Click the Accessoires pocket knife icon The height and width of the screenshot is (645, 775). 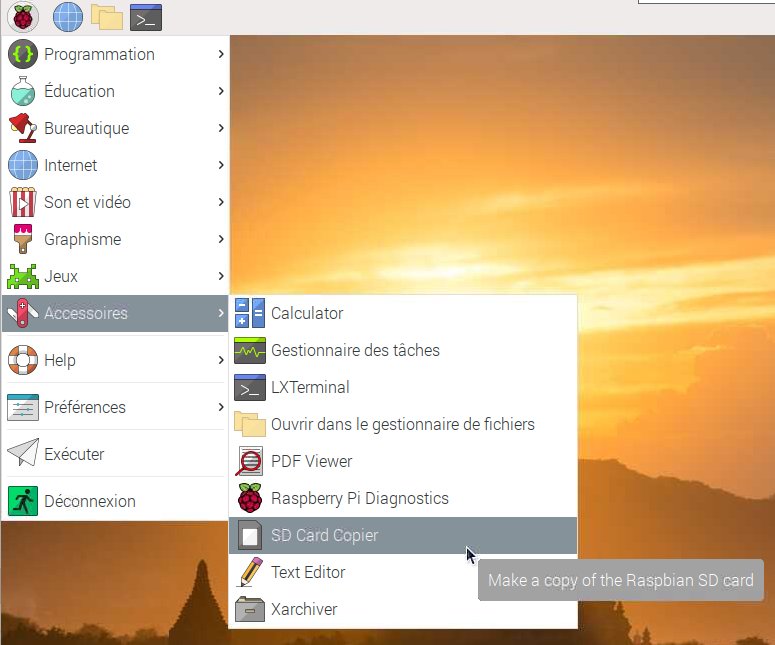(x=23, y=313)
